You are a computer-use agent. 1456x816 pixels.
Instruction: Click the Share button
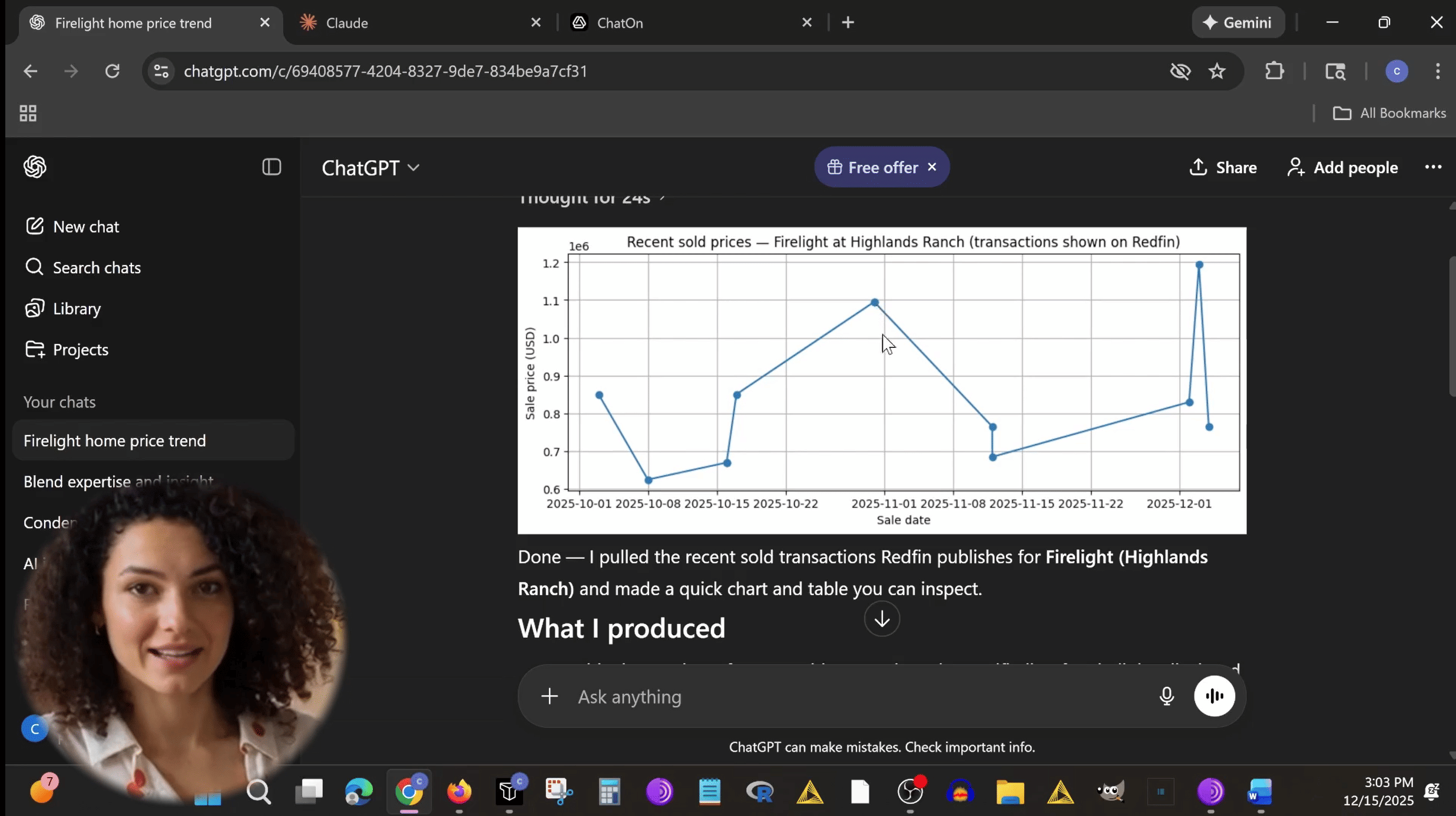pyautogui.click(x=1223, y=167)
